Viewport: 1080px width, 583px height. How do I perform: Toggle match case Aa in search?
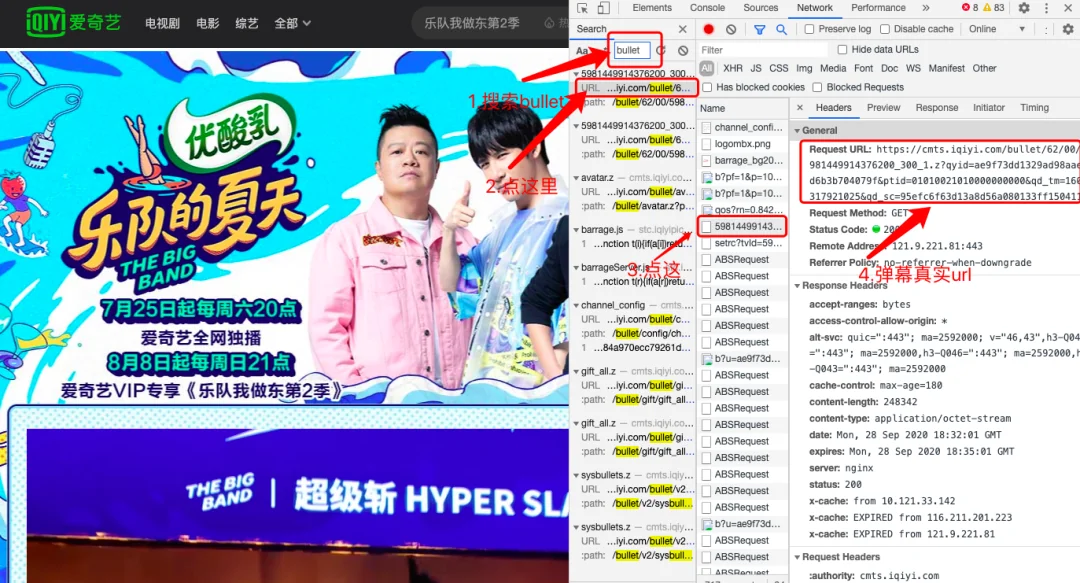582,50
